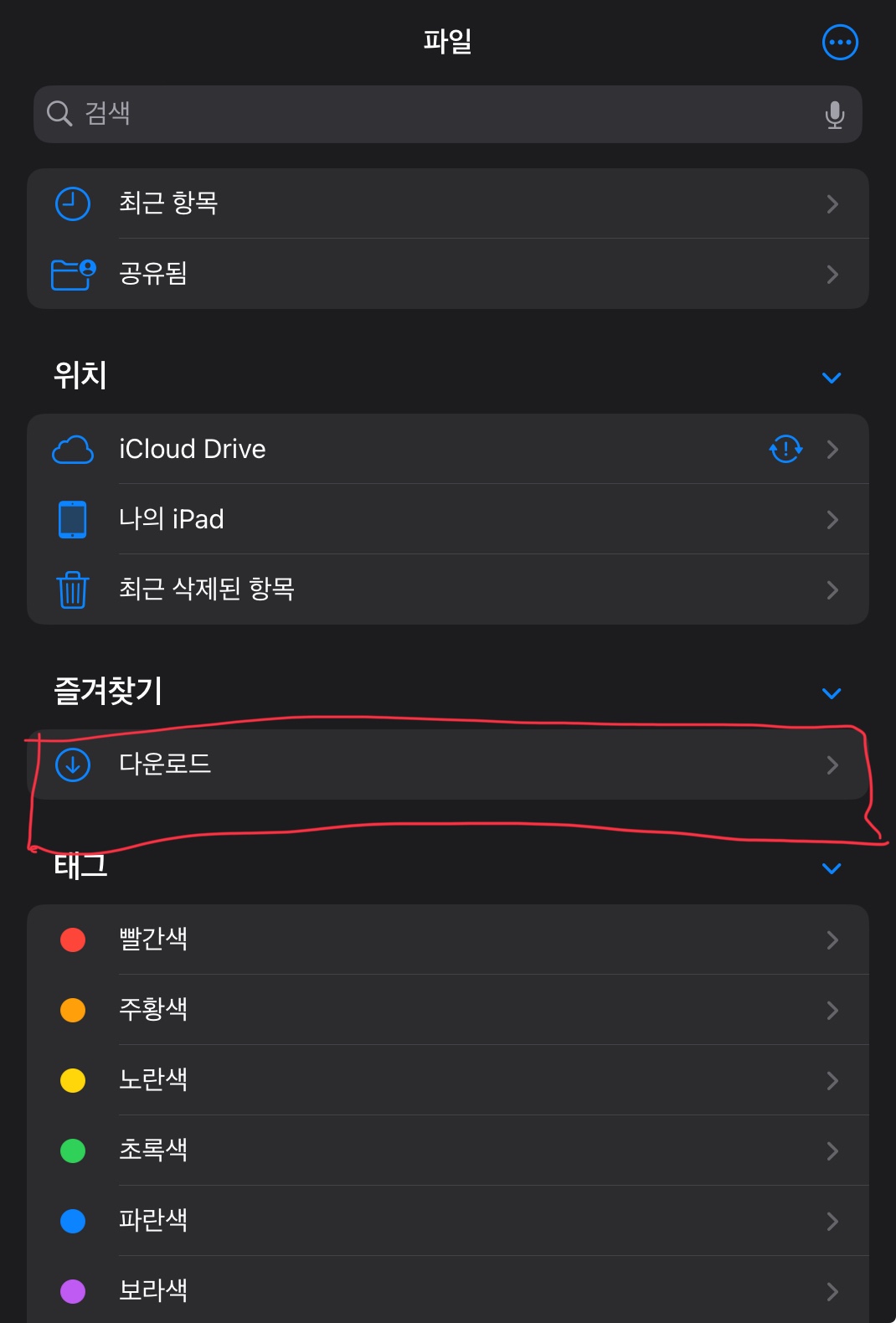
Task: Tap the microphone dictation icon
Action: [834, 115]
